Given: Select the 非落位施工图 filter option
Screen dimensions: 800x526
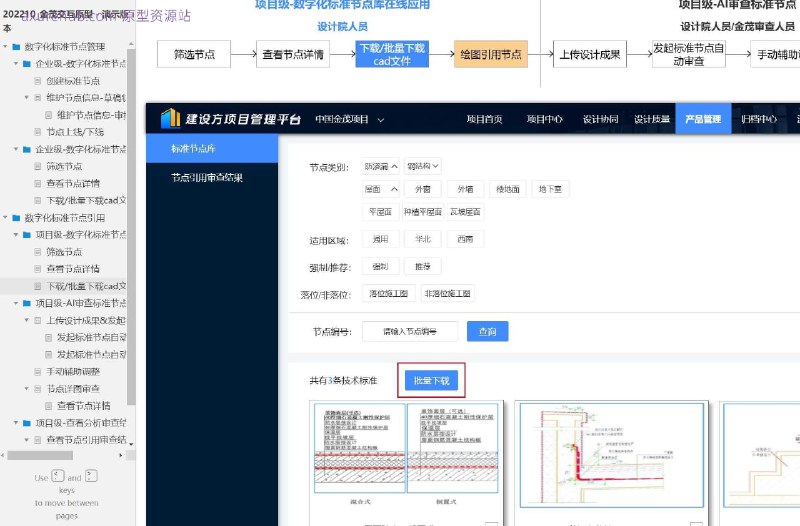Looking at the screenshot, I should tap(447, 293).
